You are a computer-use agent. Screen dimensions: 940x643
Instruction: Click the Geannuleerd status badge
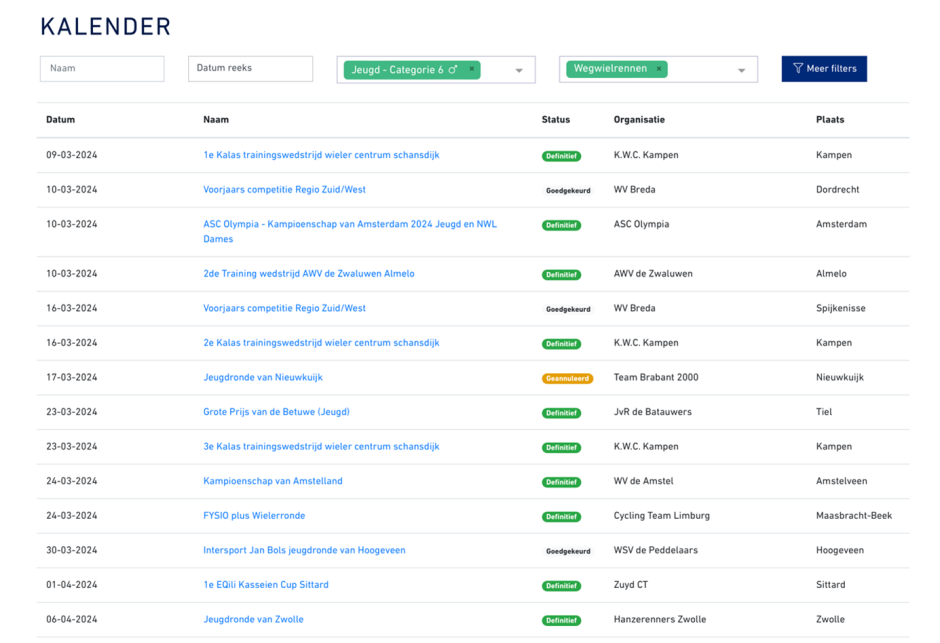point(567,379)
